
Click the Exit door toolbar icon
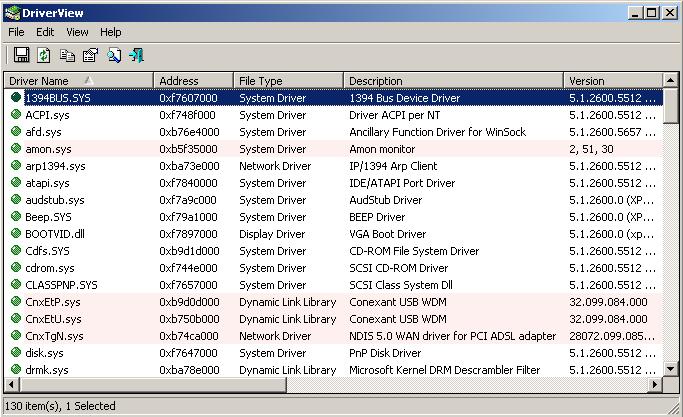137,55
